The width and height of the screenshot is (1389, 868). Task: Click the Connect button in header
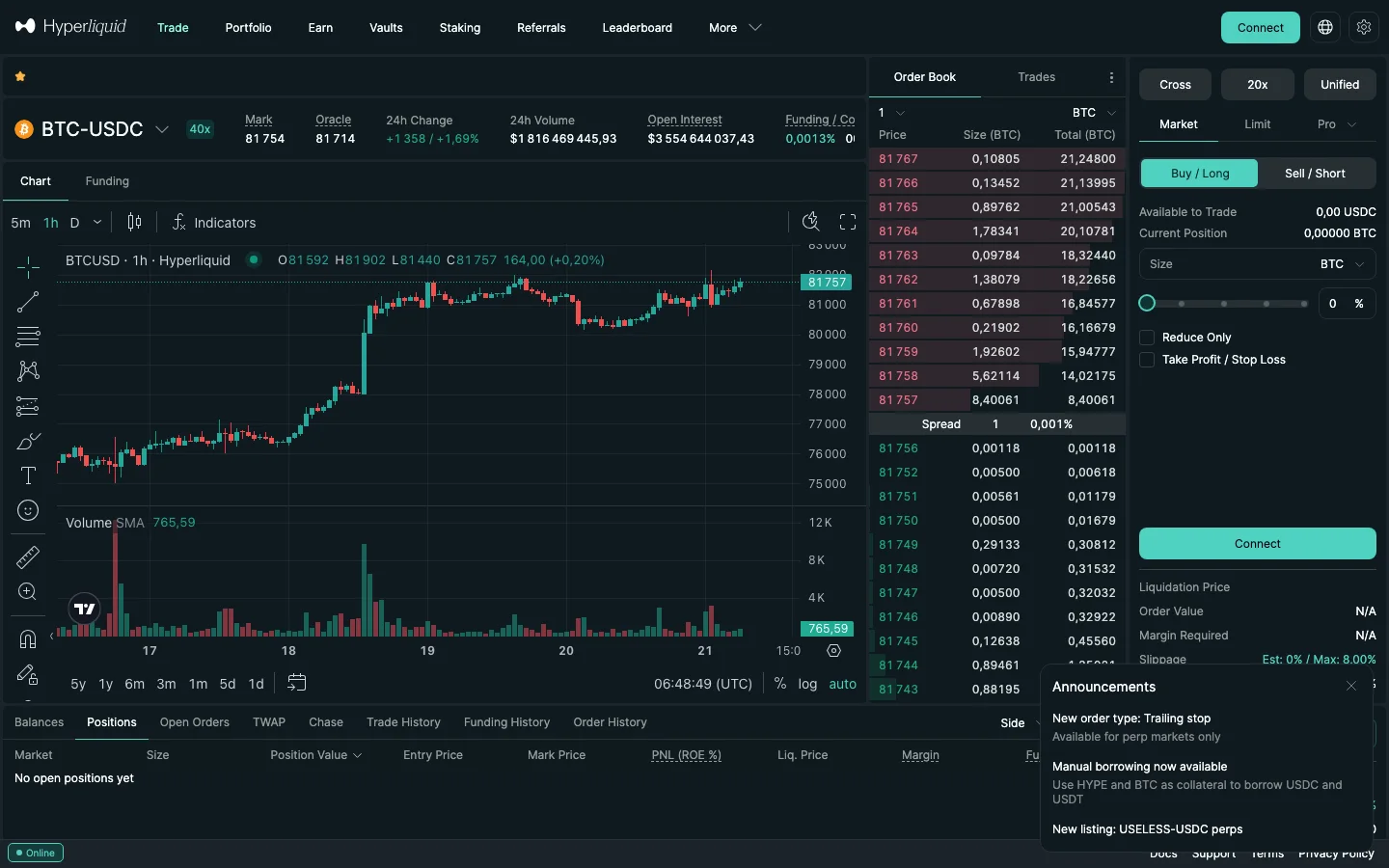(1260, 27)
